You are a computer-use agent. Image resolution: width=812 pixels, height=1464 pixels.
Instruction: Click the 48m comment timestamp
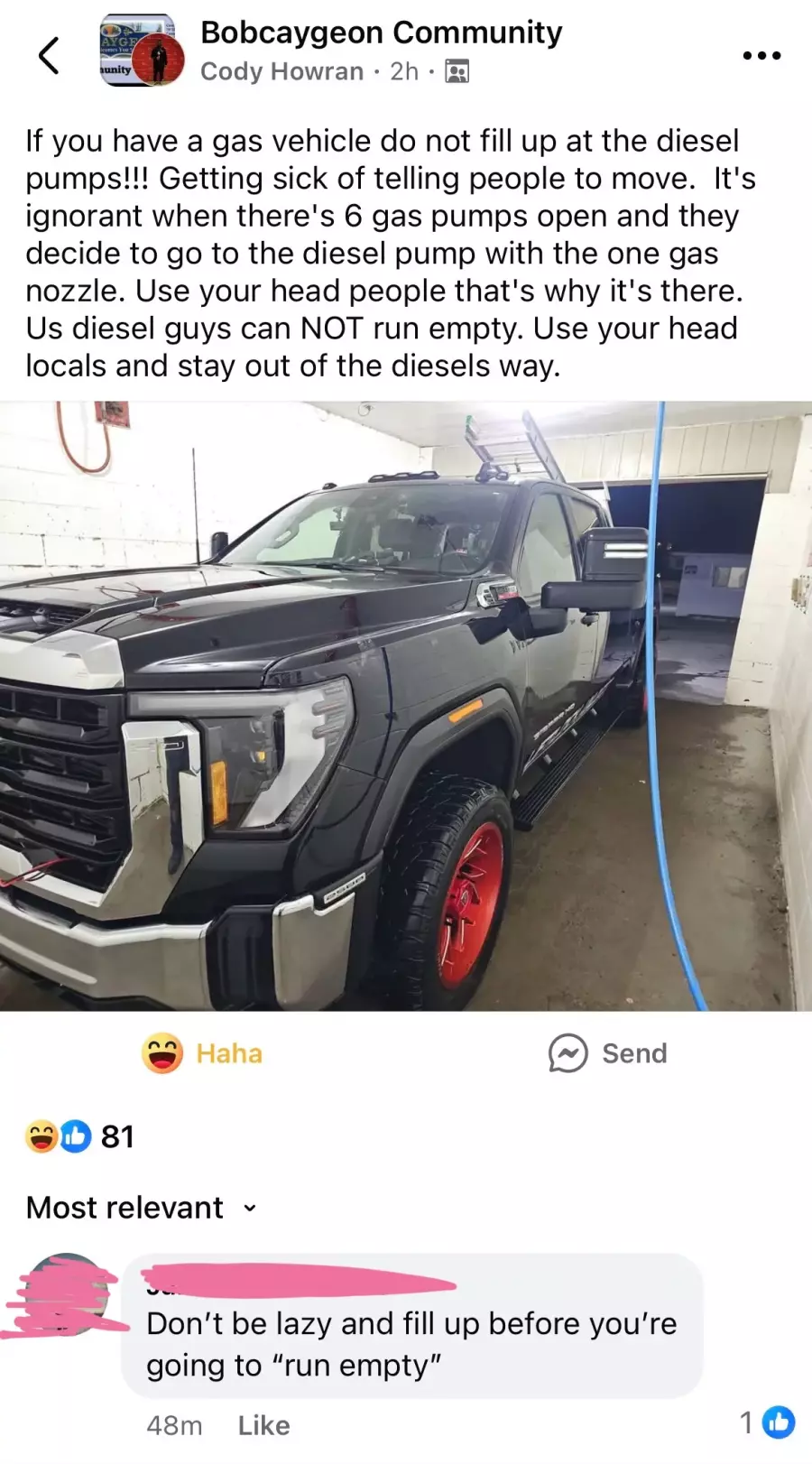coord(174,1425)
